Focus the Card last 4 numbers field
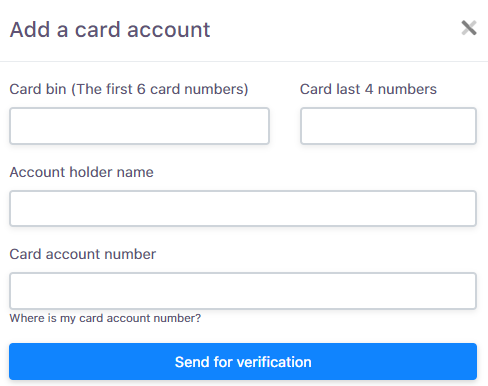 388,126
